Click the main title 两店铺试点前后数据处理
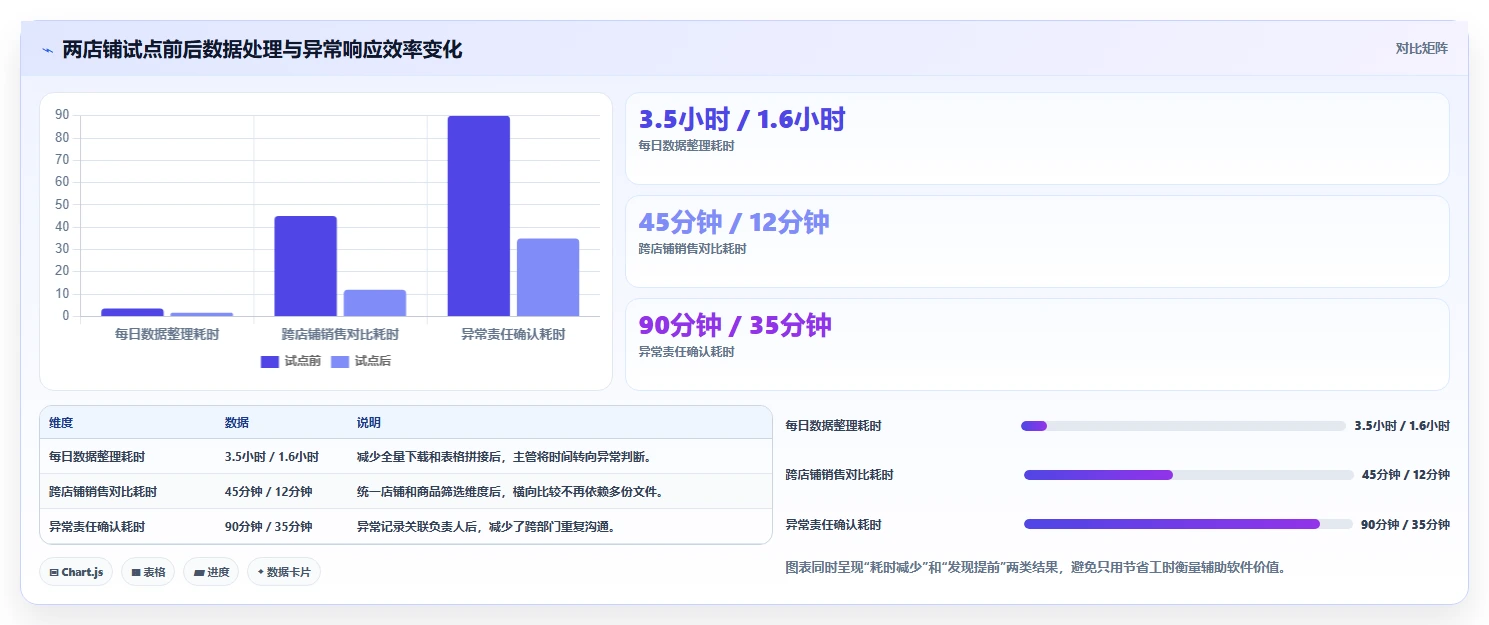 262,50
